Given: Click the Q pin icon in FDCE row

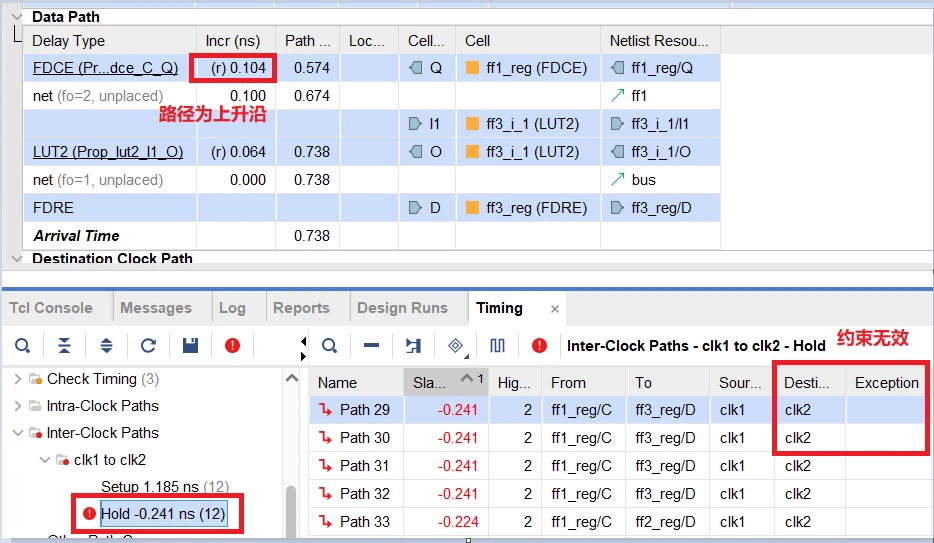Looking at the screenshot, I should tap(416, 68).
